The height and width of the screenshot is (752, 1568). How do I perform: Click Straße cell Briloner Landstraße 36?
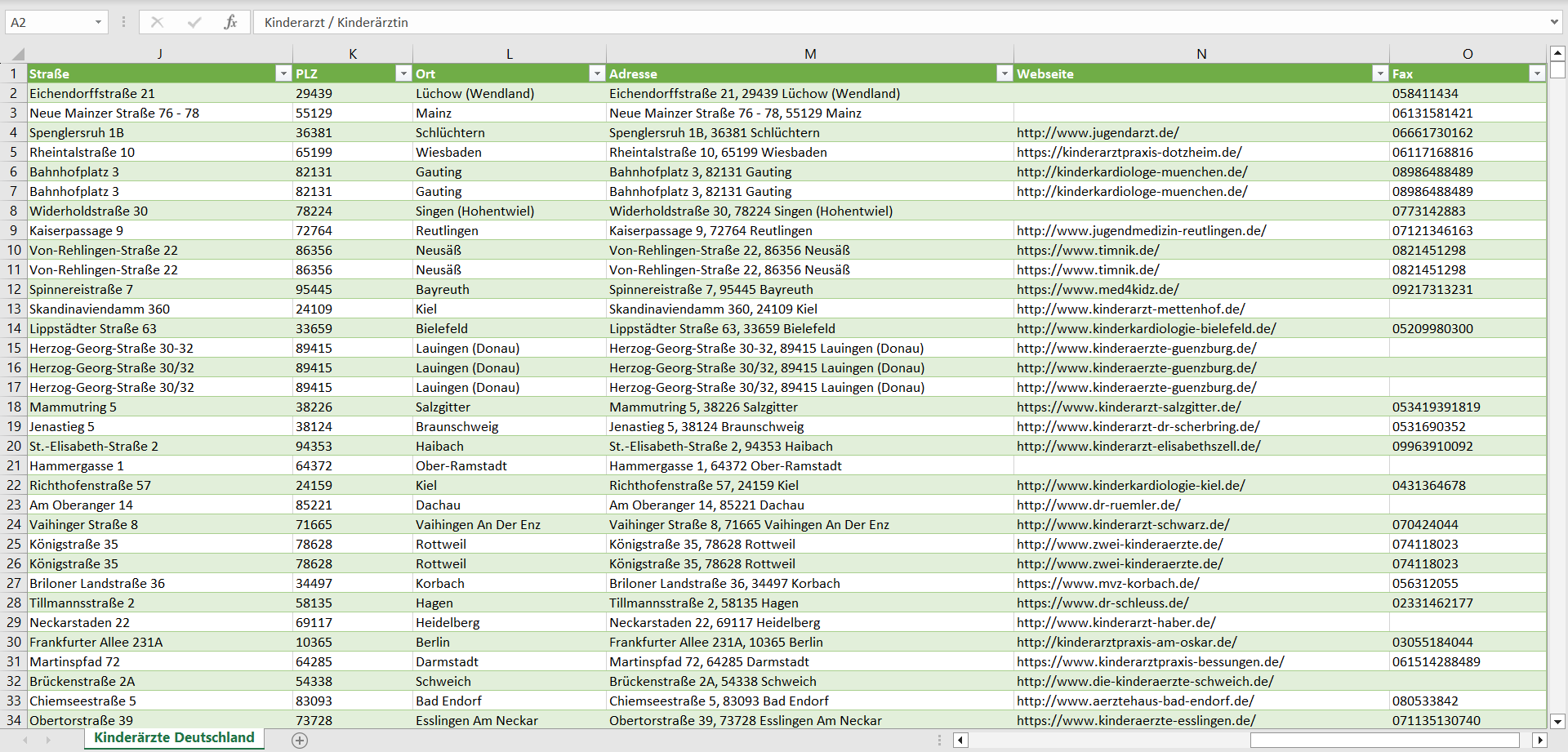pos(160,583)
